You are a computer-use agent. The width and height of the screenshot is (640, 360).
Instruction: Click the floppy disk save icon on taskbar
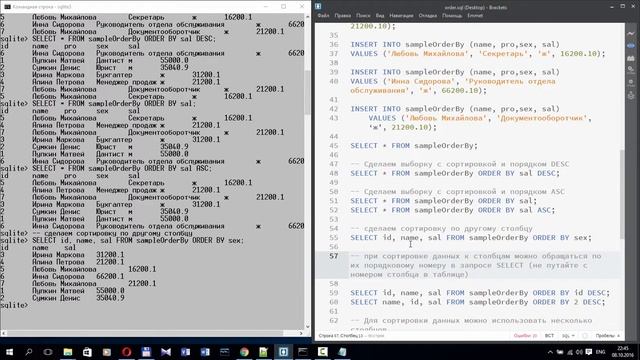click(x=146, y=351)
